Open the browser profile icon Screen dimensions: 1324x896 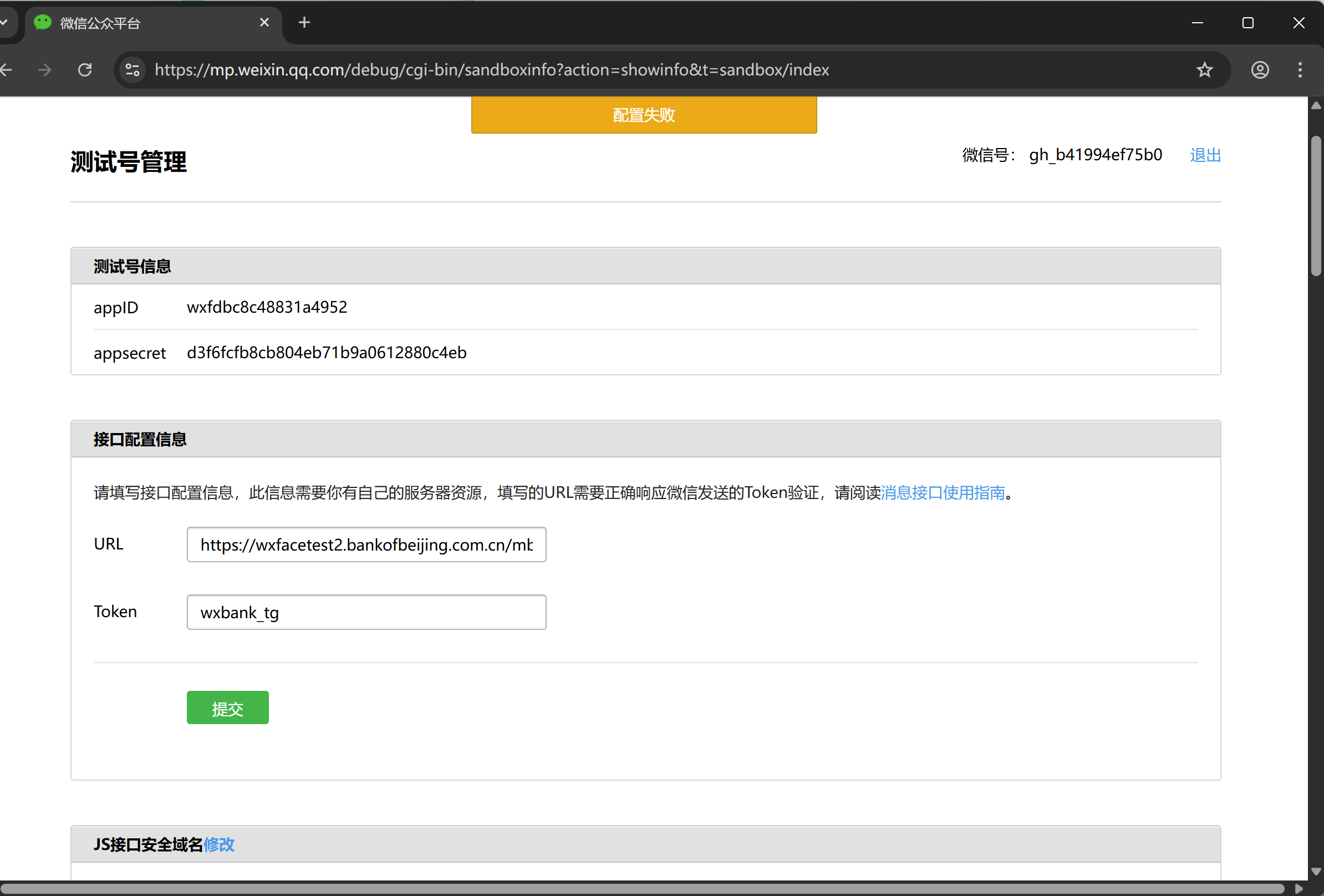pyautogui.click(x=1260, y=69)
